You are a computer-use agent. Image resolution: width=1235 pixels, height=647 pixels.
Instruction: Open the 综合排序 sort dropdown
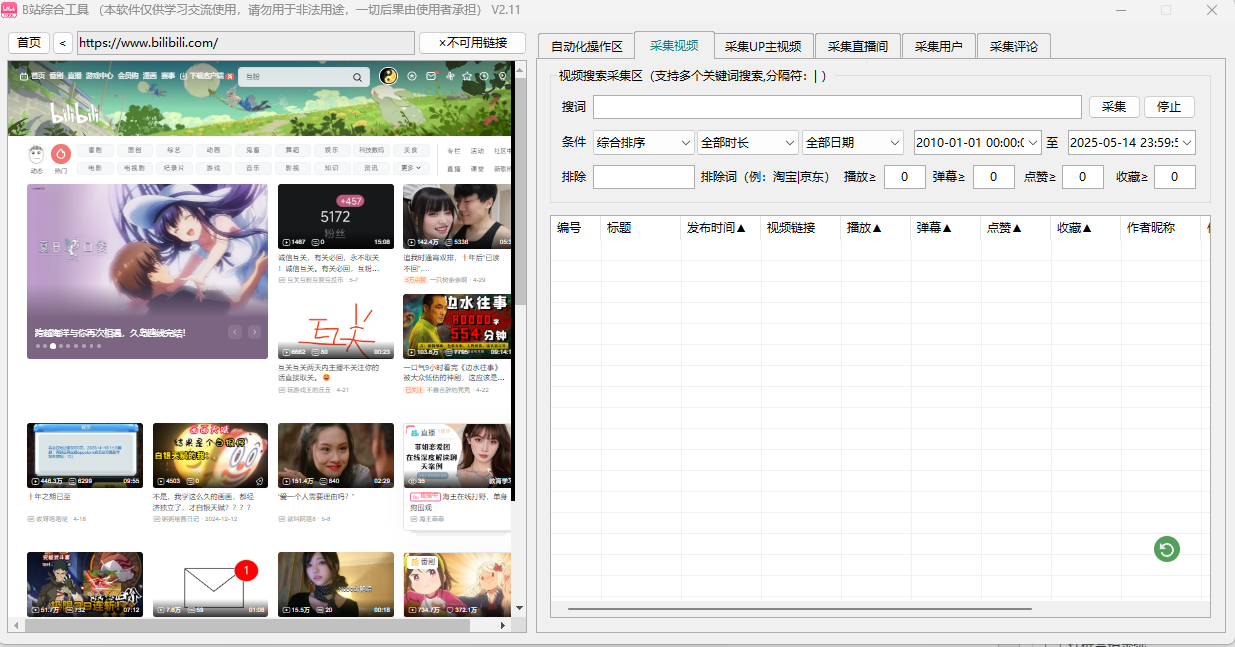click(643, 143)
